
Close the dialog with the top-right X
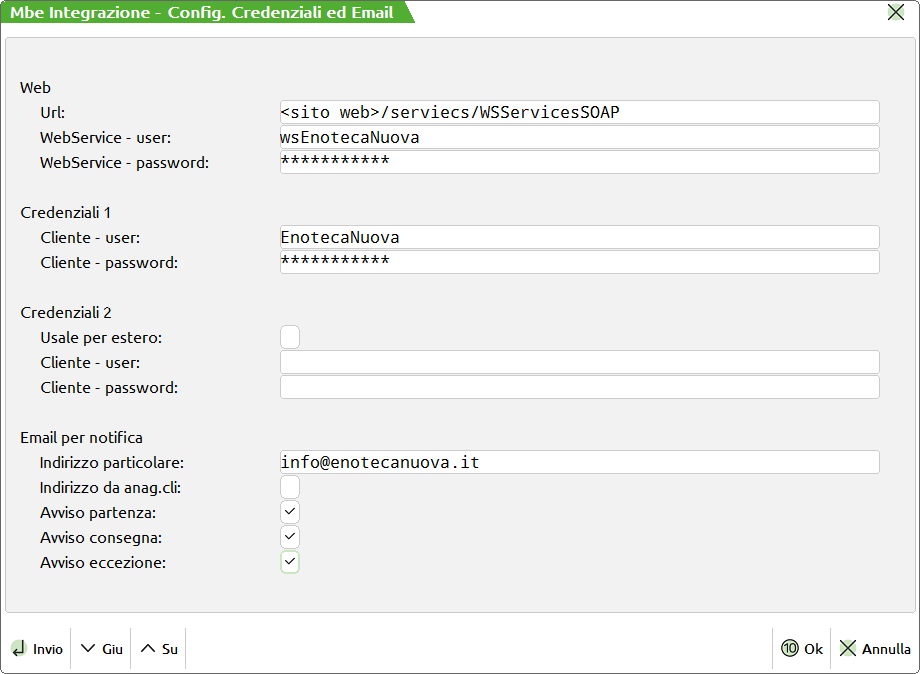896,13
